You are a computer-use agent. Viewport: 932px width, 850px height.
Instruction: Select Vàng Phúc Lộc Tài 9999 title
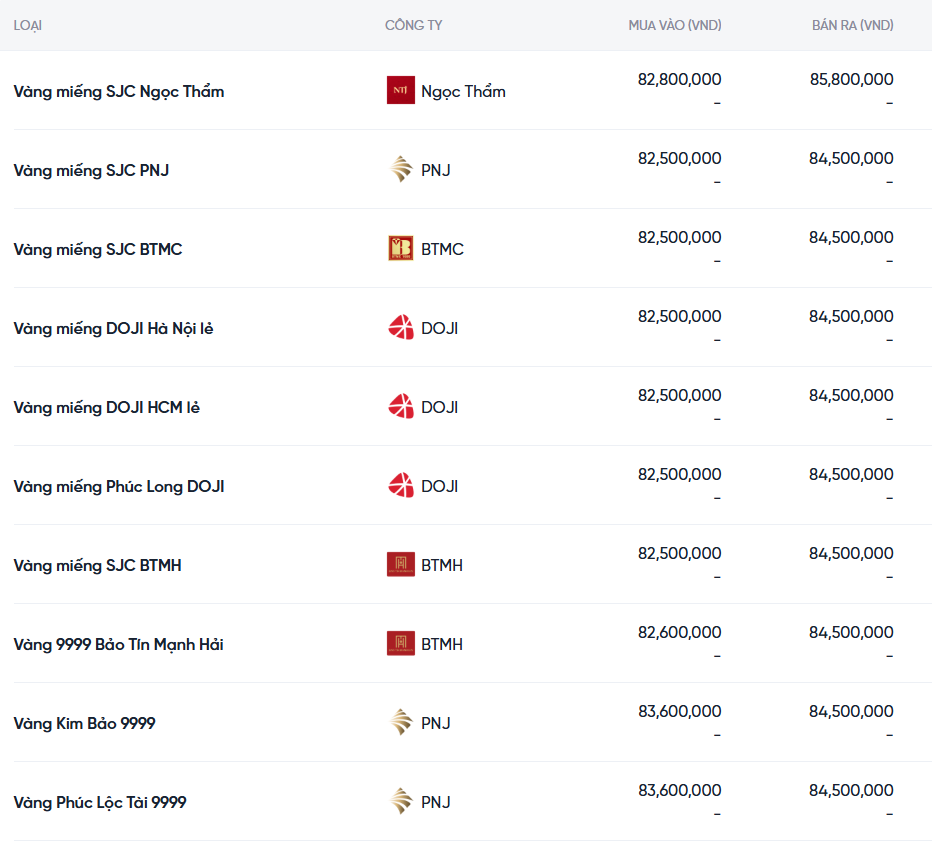(99, 802)
